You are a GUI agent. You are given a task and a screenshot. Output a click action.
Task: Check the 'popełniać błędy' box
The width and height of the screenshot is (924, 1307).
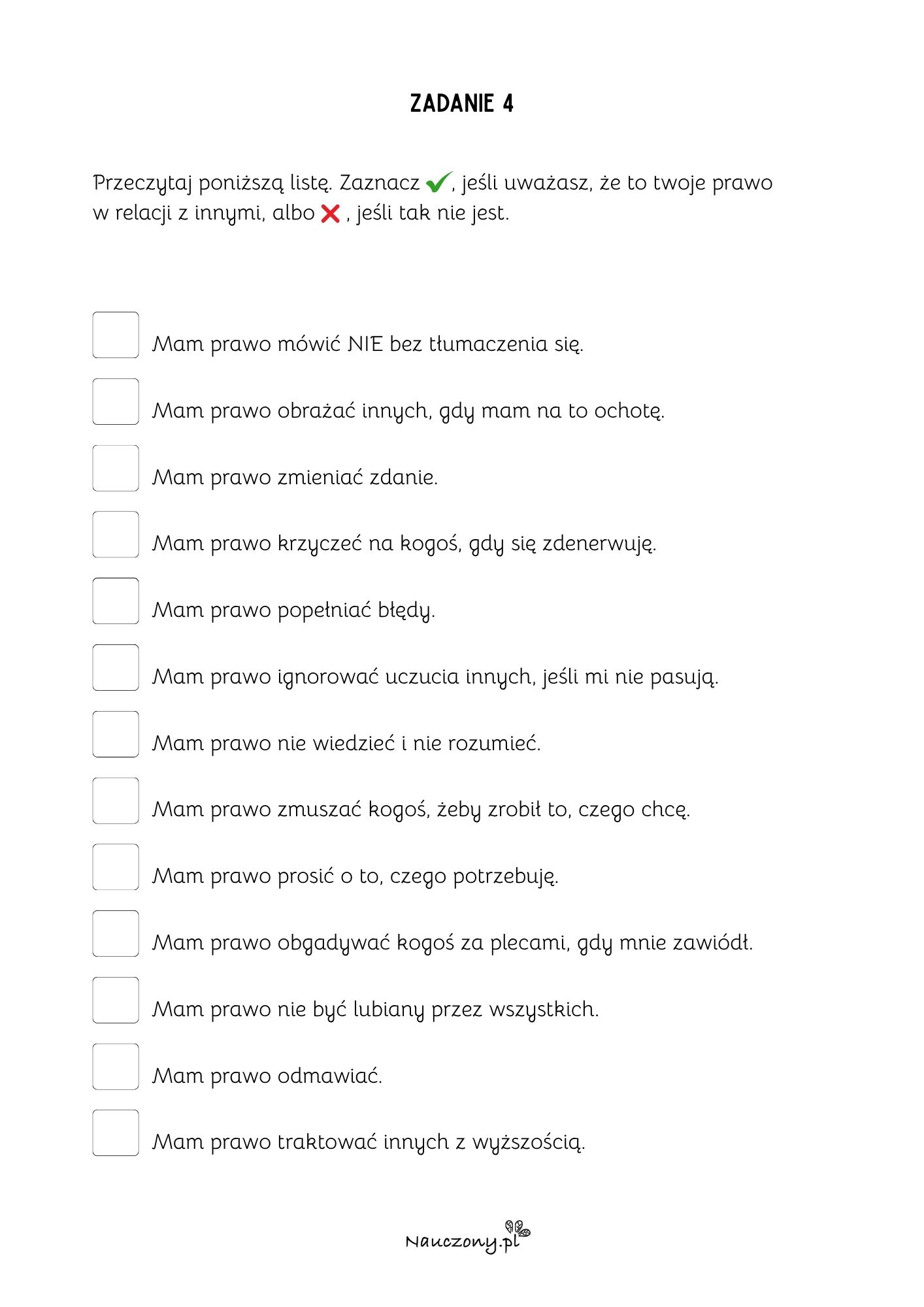pyautogui.click(x=116, y=601)
